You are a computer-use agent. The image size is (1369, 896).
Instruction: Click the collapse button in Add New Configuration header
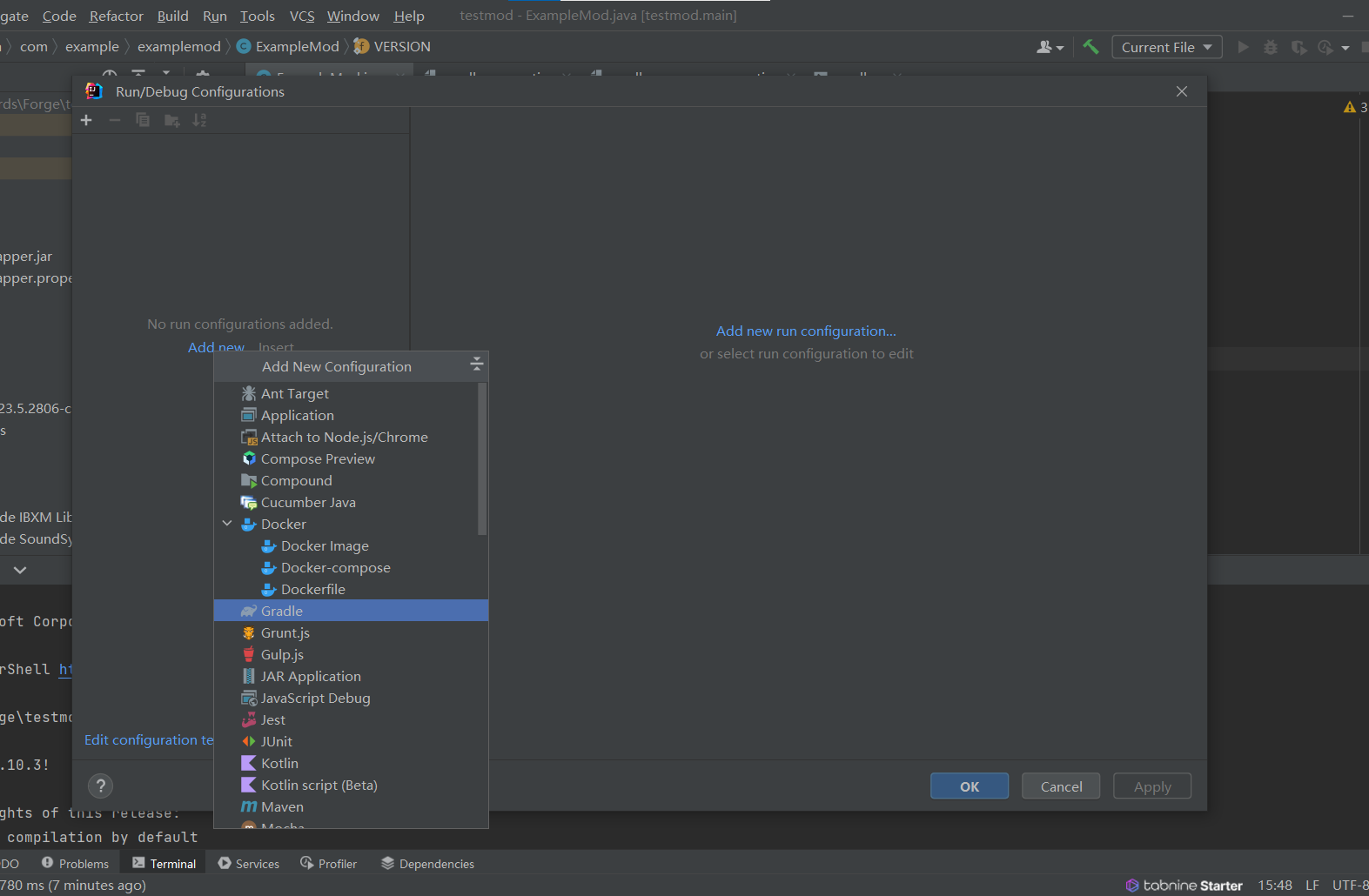pyautogui.click(x=476, y=364)
